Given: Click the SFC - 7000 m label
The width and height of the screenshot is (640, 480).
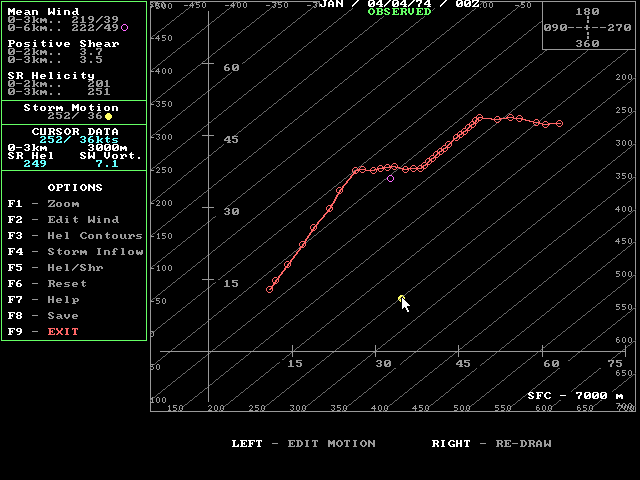Looking at the screenshot, I should pyautogui.click(x=575, y=395).
